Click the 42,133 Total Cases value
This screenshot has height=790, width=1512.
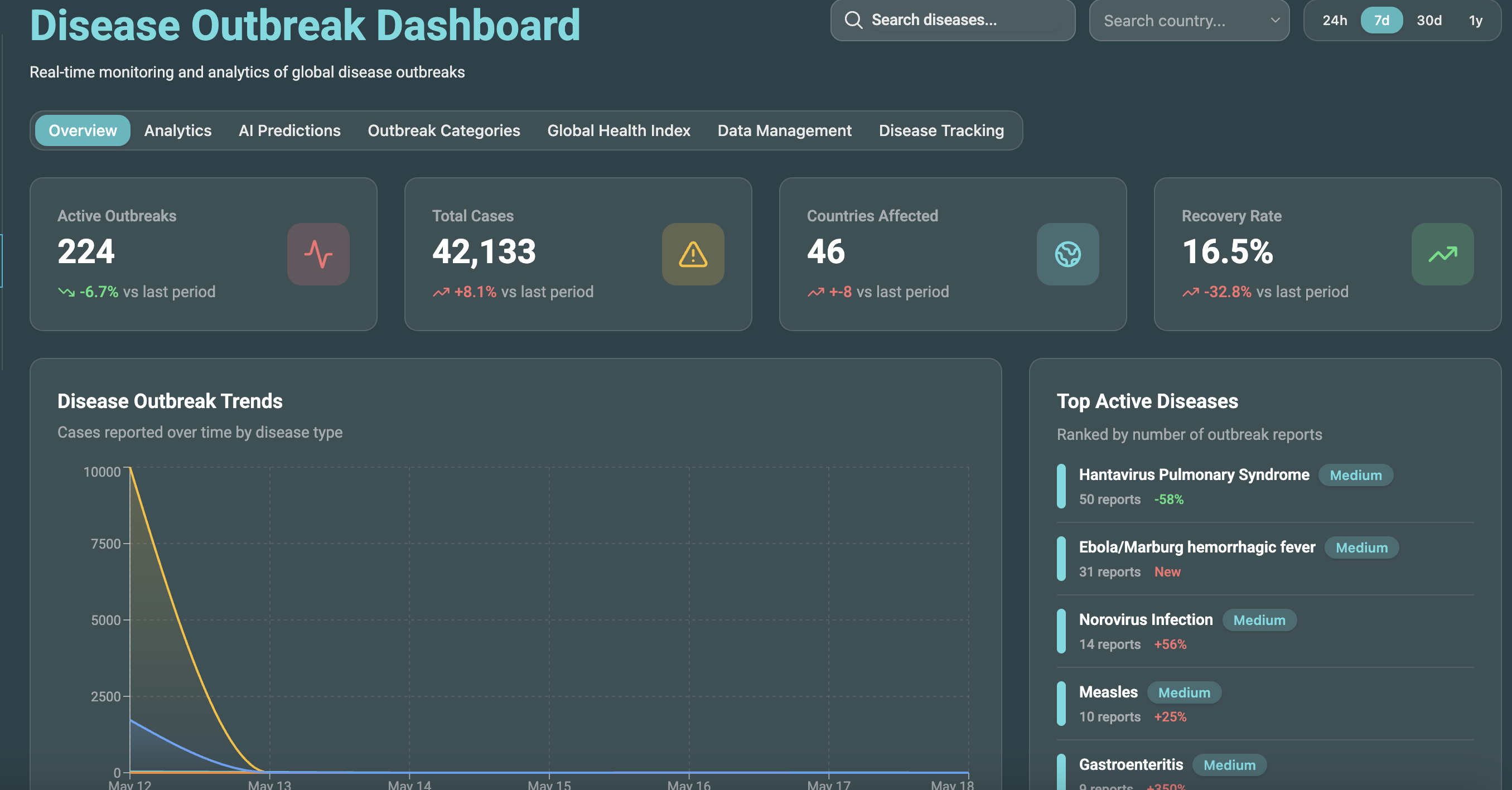coord(484,251)
